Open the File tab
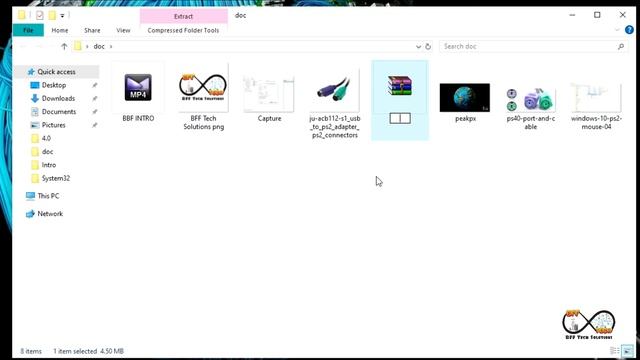The width and height of the screenshot is (640, 360). pyautogui.click(x=28, y=30)
